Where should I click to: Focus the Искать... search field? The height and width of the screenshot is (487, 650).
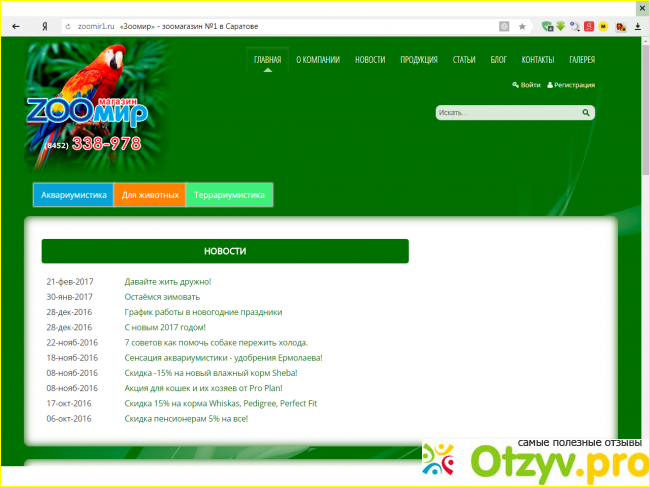(x=508, y=113)
